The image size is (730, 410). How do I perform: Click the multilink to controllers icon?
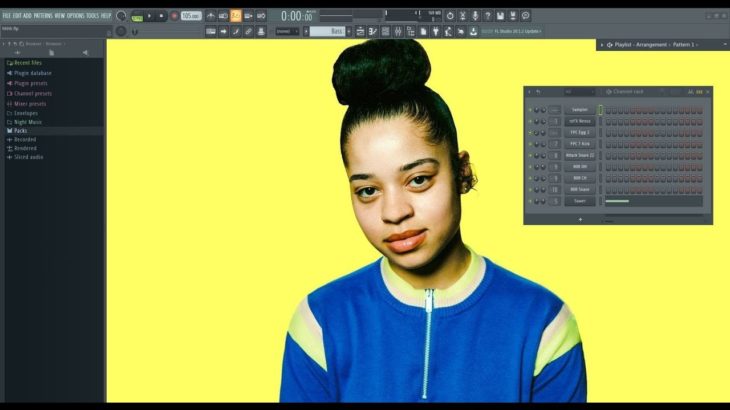pyautogui.click(x=261, y=31)
